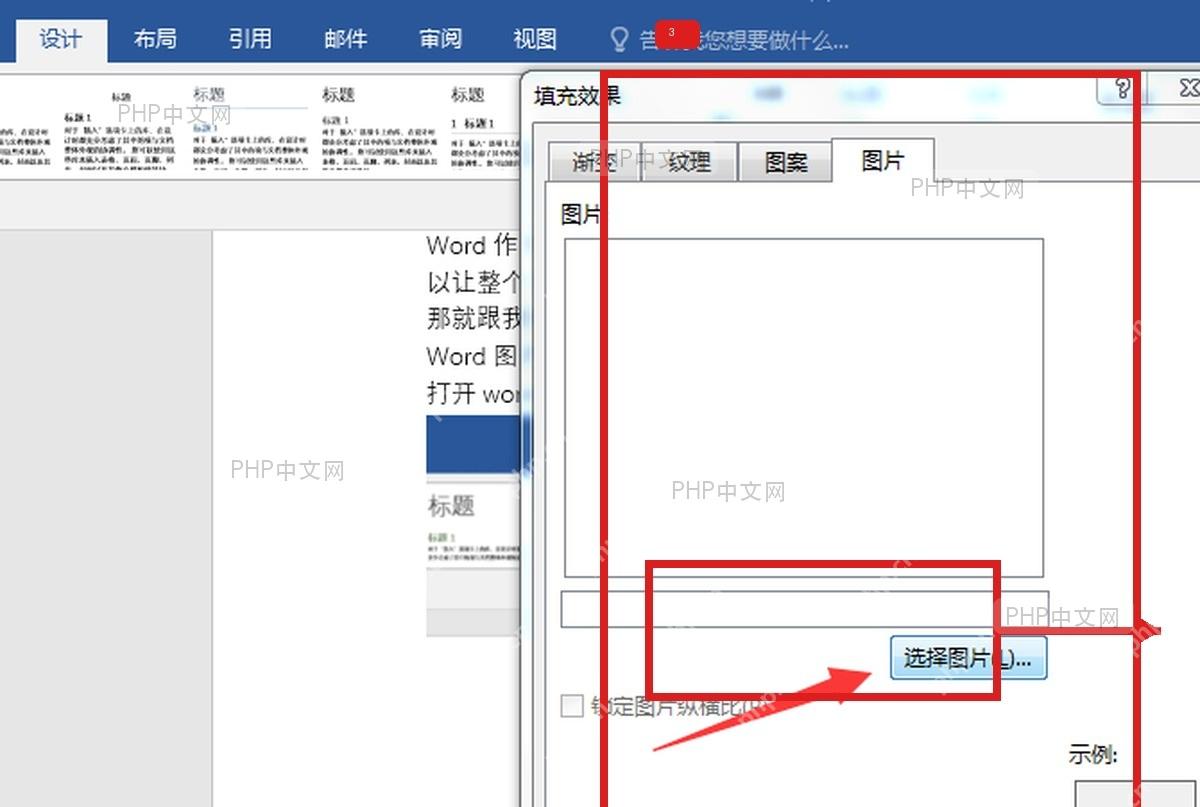Viewport: 1200px width, 807px height.
Task: Toggle the 锁定图片纵横比 checkbox
Action: click(572, 706)
